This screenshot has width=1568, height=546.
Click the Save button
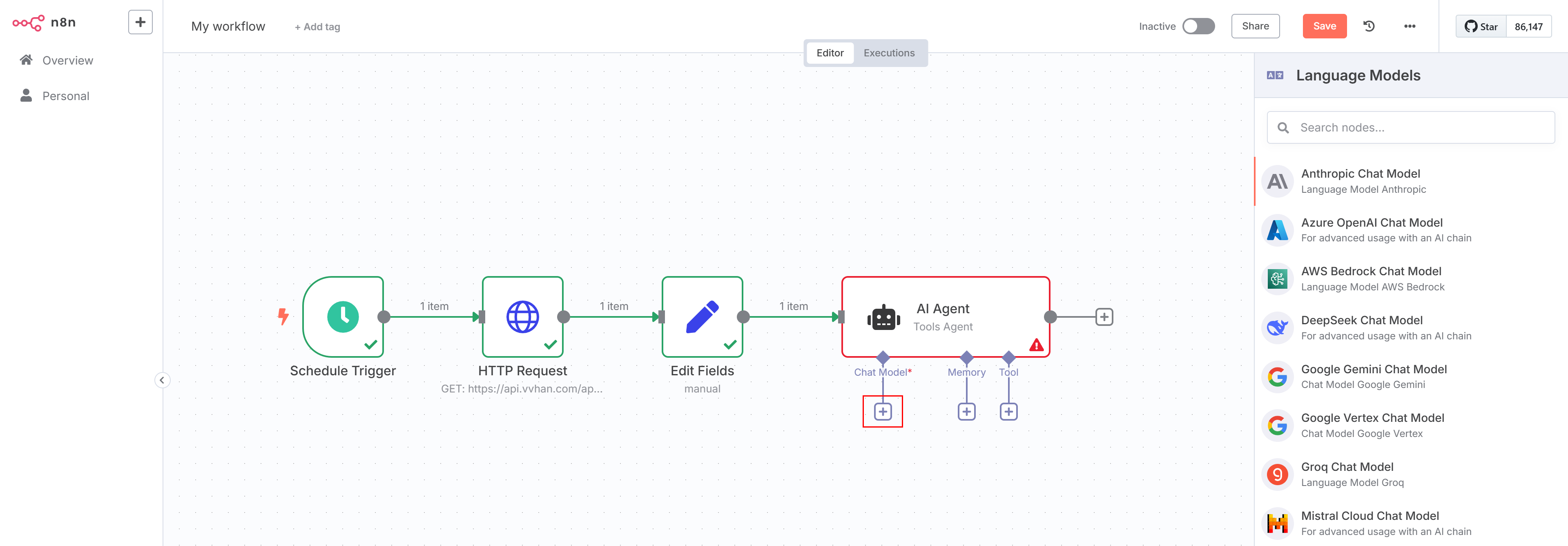(1324, 26)
